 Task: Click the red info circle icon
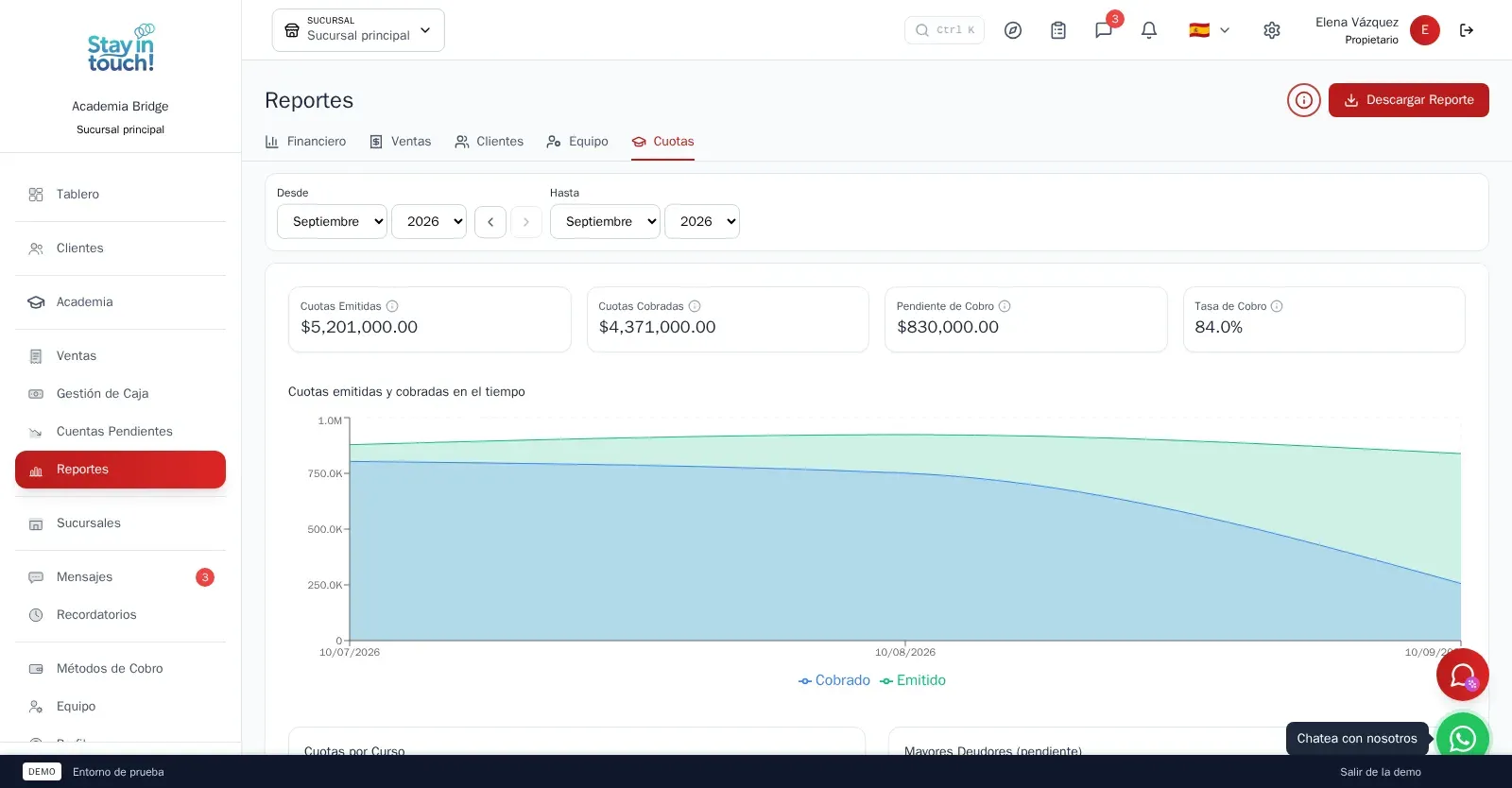1304,100
